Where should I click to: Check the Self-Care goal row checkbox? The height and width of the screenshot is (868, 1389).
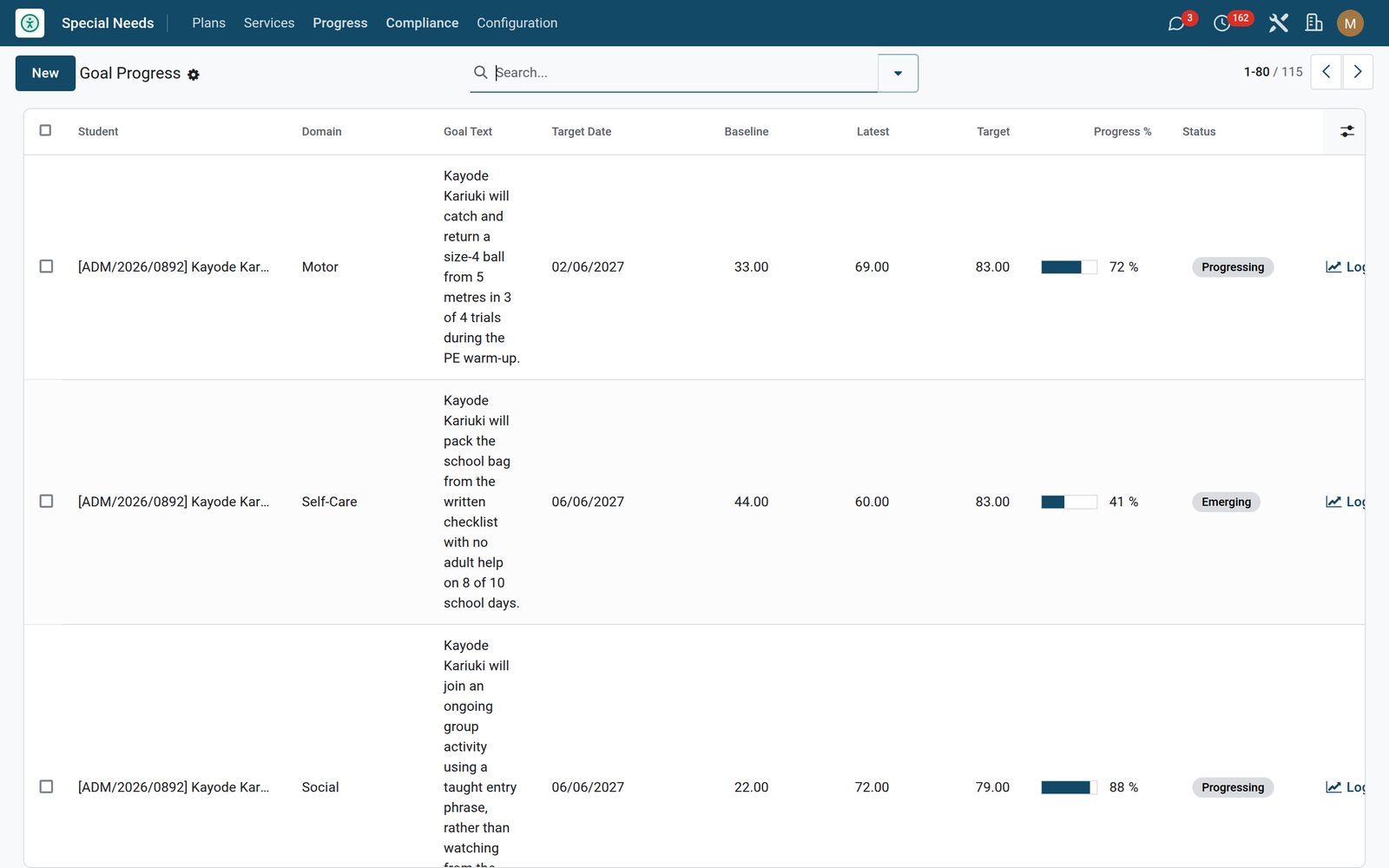46,501
